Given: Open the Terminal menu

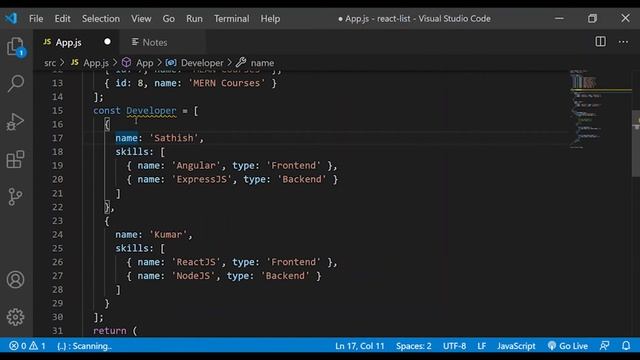Looking at the screenshot, I should tap(231, 19).
